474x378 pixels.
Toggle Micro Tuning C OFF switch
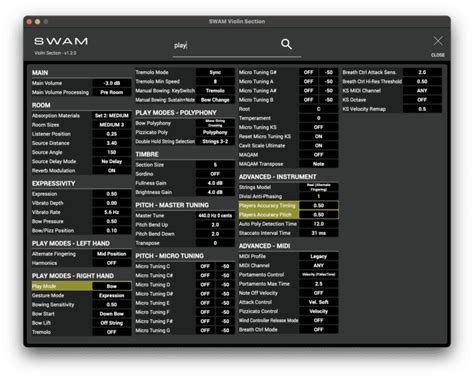205,266
